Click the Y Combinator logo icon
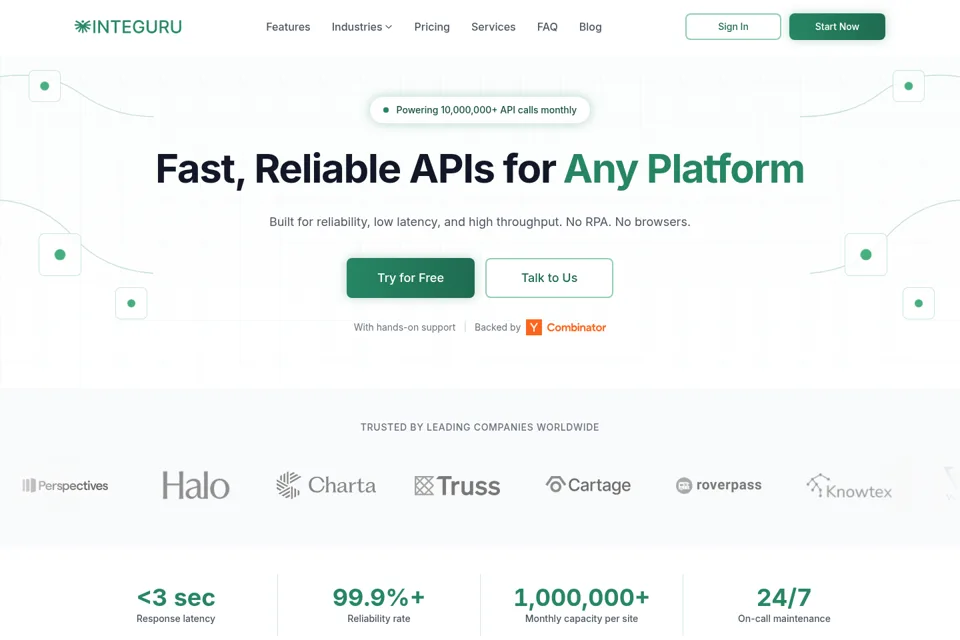 534,328
